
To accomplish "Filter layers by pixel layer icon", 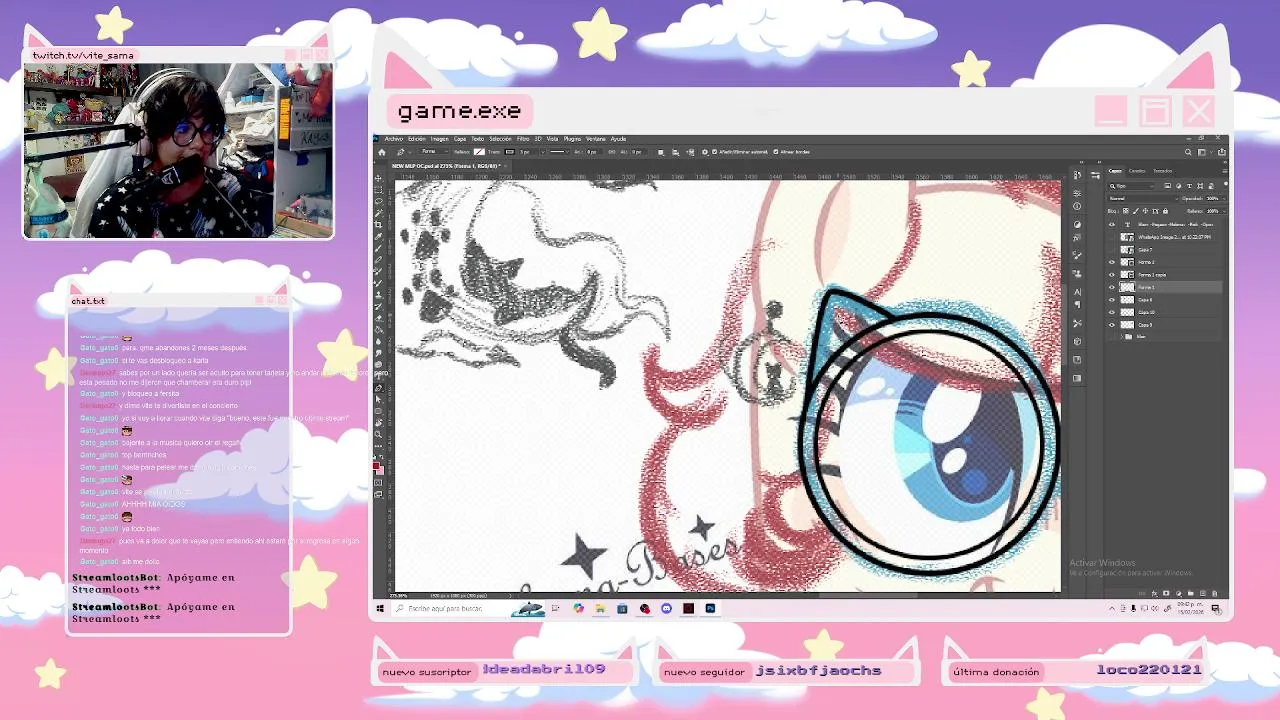I will [1167, 186].
